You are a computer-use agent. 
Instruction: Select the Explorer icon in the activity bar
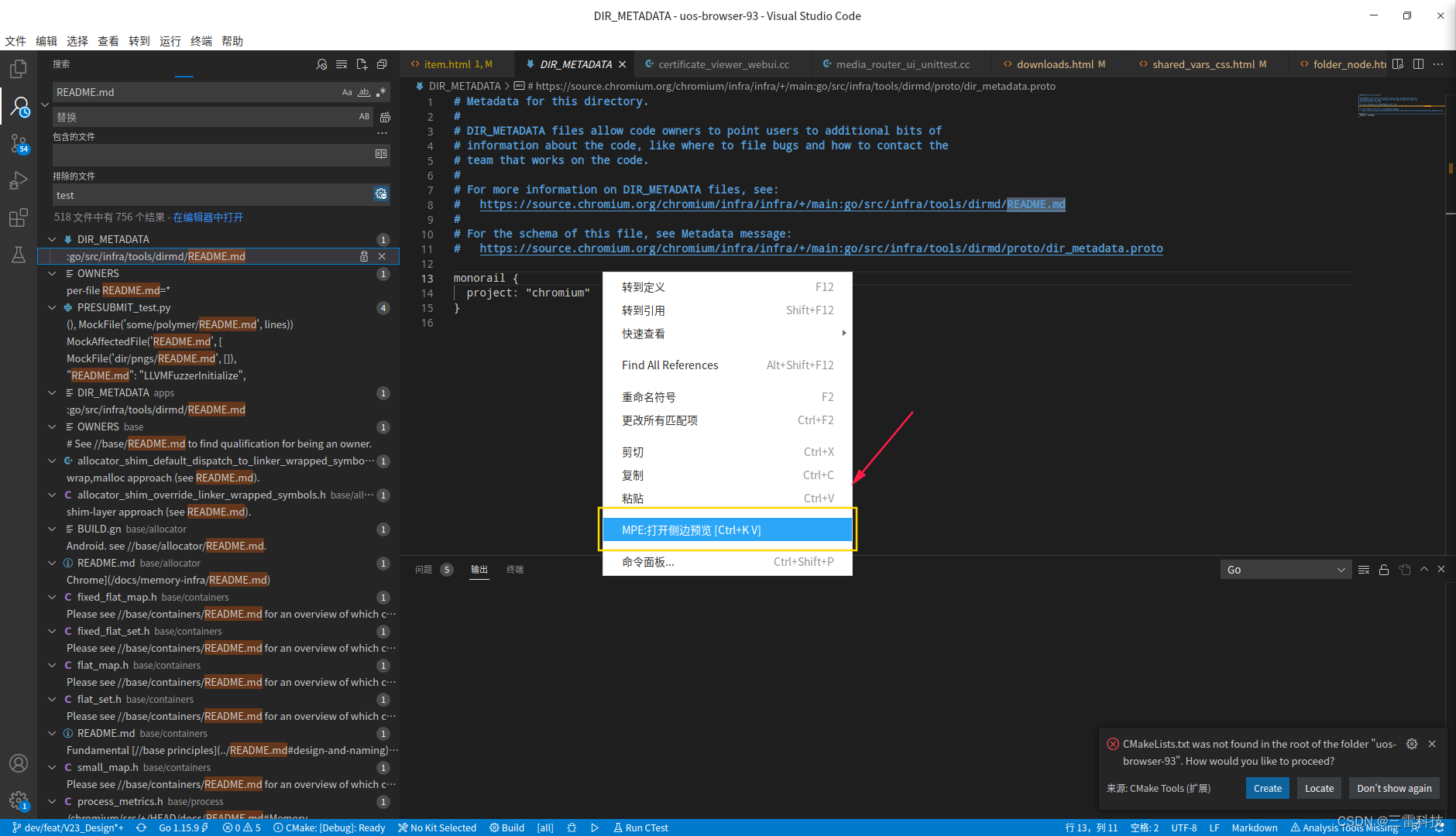click(x=19, y=68)
